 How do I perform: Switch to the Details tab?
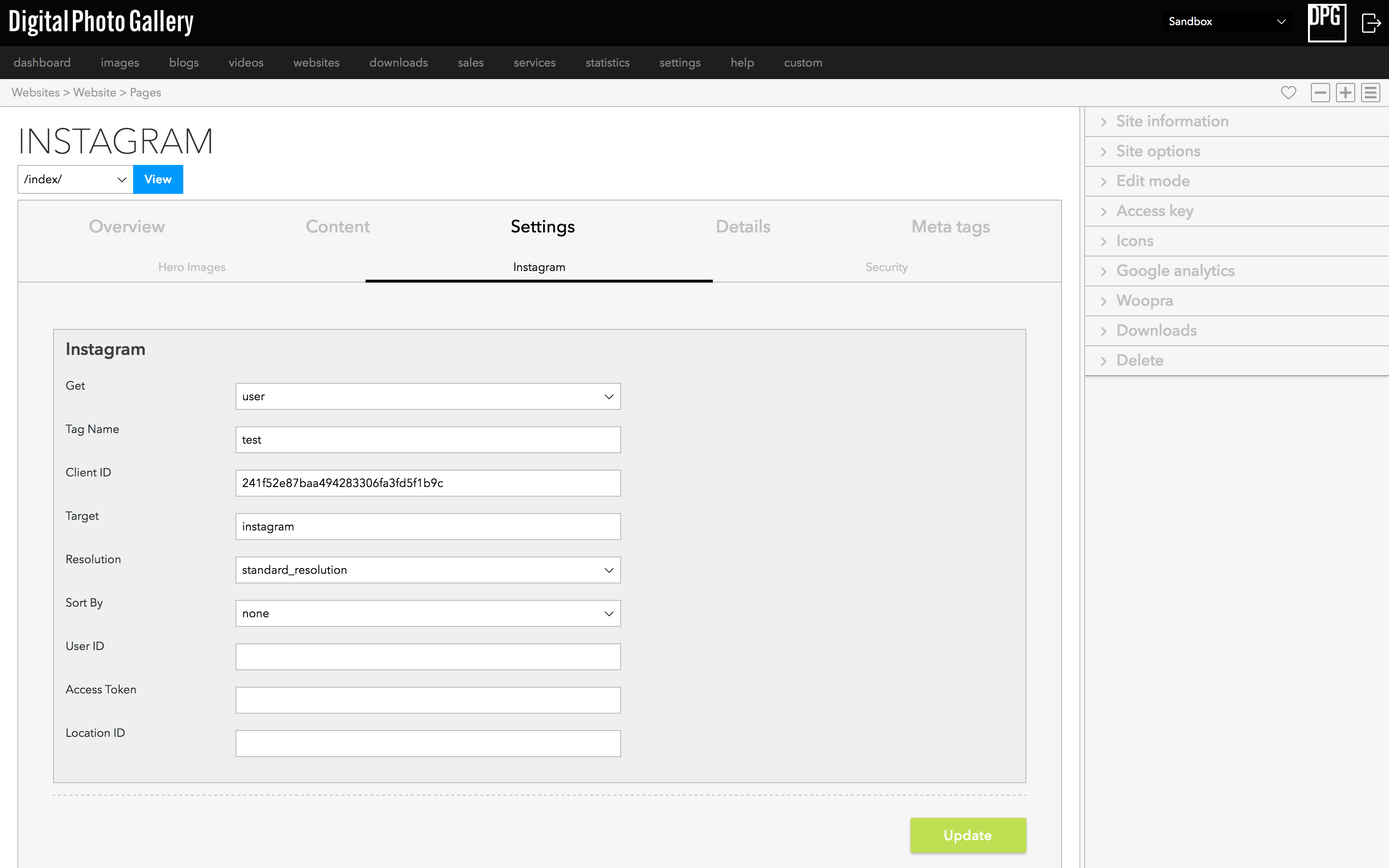coord(743,226)
